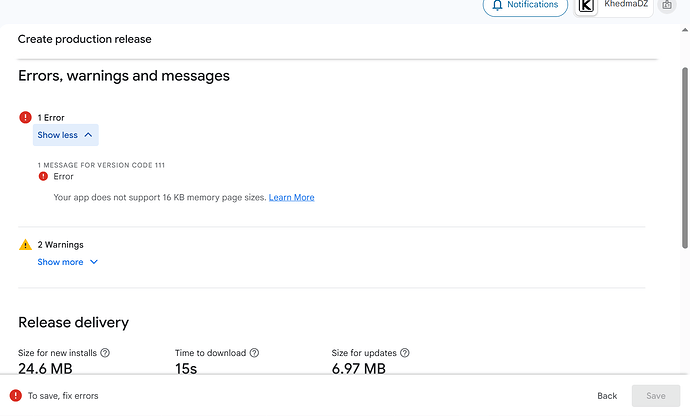Click the disabled Save button
690x416 pixels.
click(x=656, y=396)
